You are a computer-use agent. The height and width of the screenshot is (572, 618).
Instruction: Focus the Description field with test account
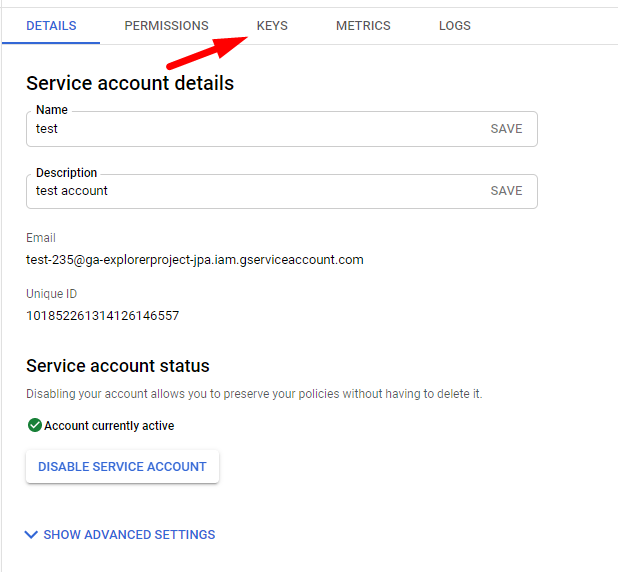click(x=250, y=191)
